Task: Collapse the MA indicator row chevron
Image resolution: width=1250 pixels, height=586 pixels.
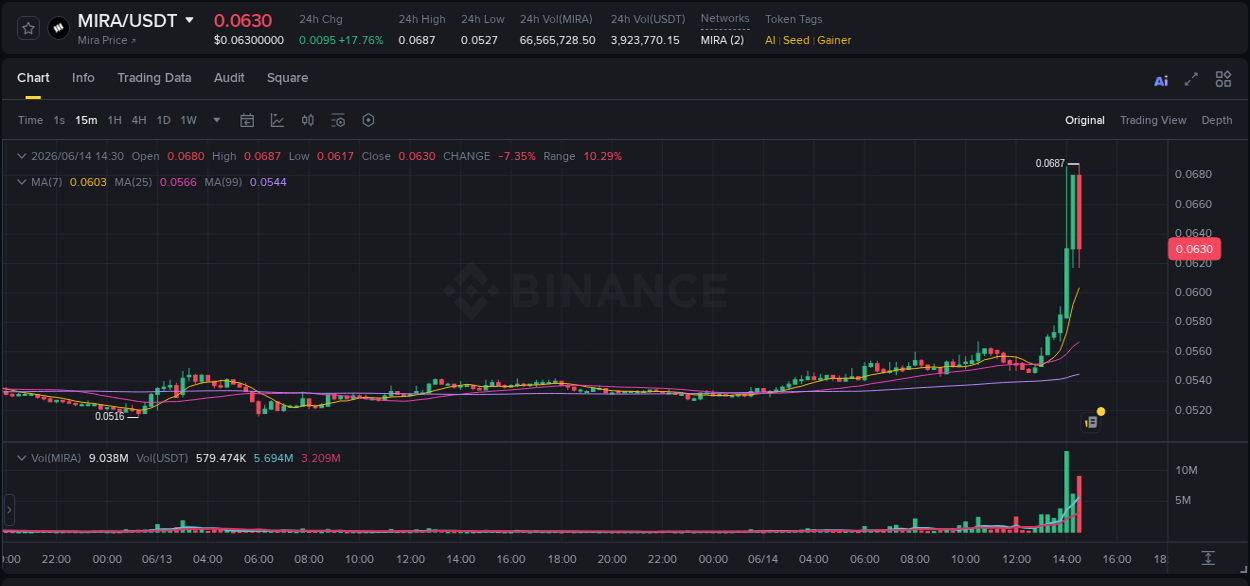Action: click(22, 182)
